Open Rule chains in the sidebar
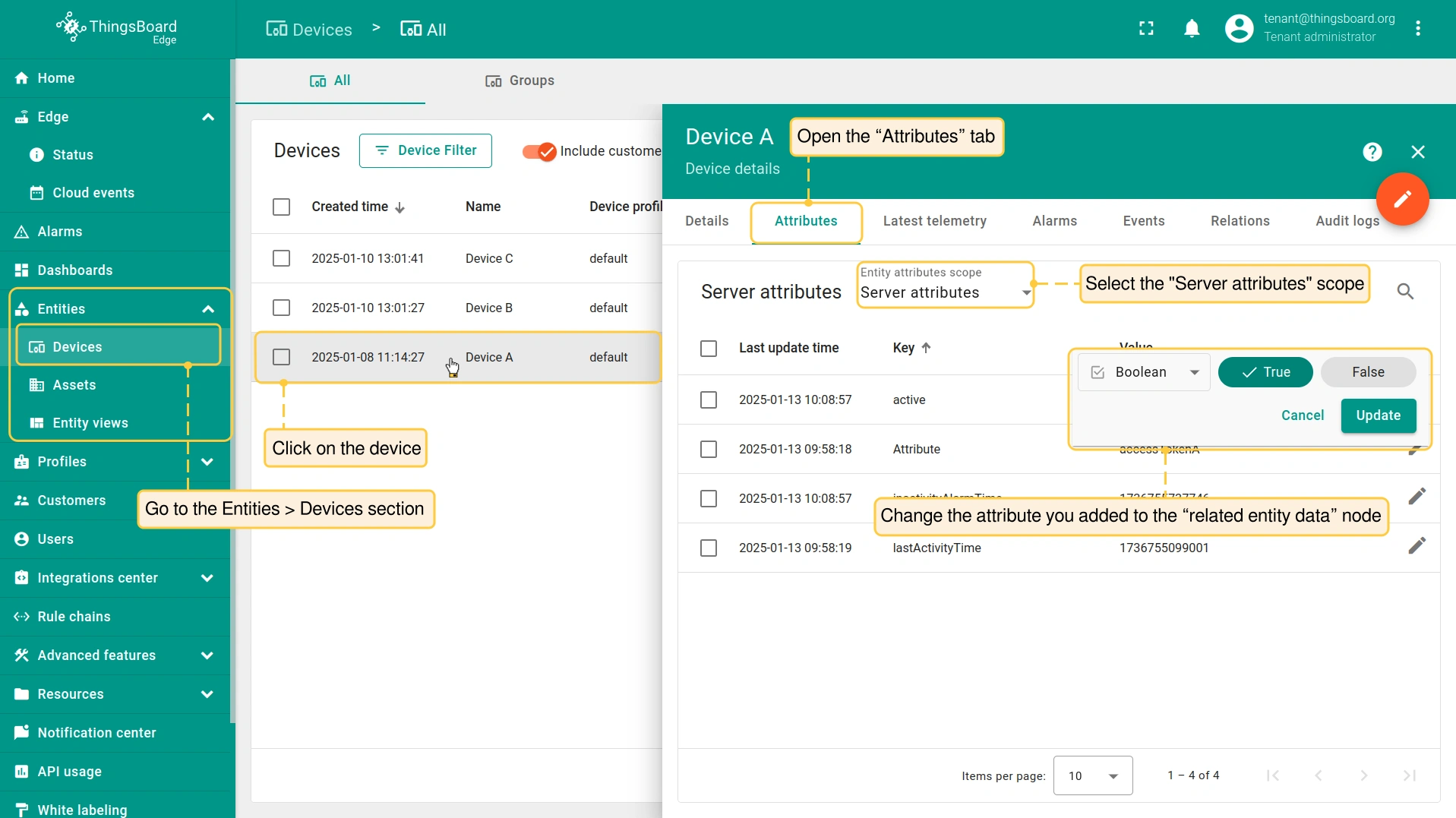Viewport: 1456px width, 818px height. pyautogui.click(x=74, y=617)
